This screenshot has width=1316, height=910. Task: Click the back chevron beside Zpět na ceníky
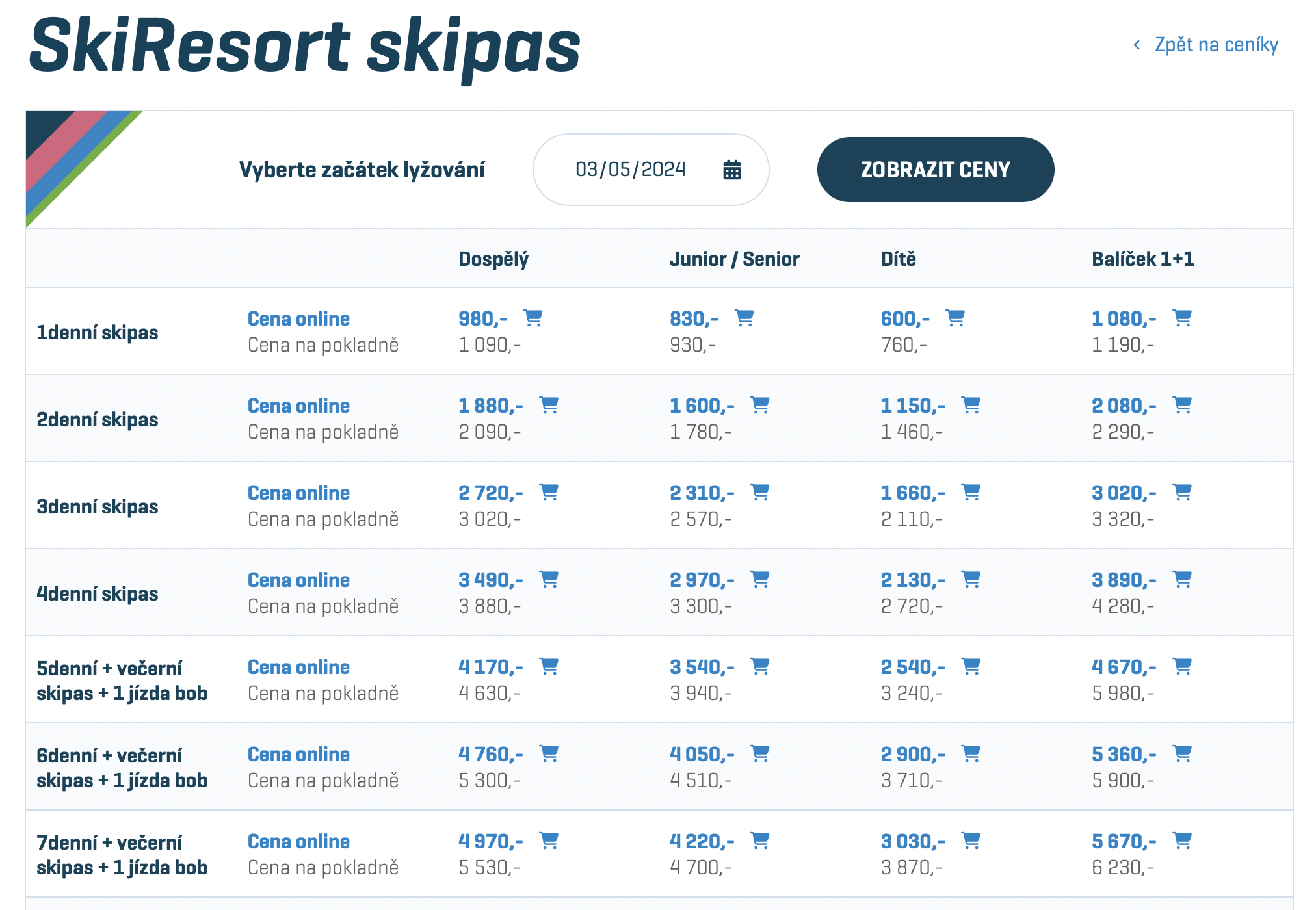point(1137,45)
